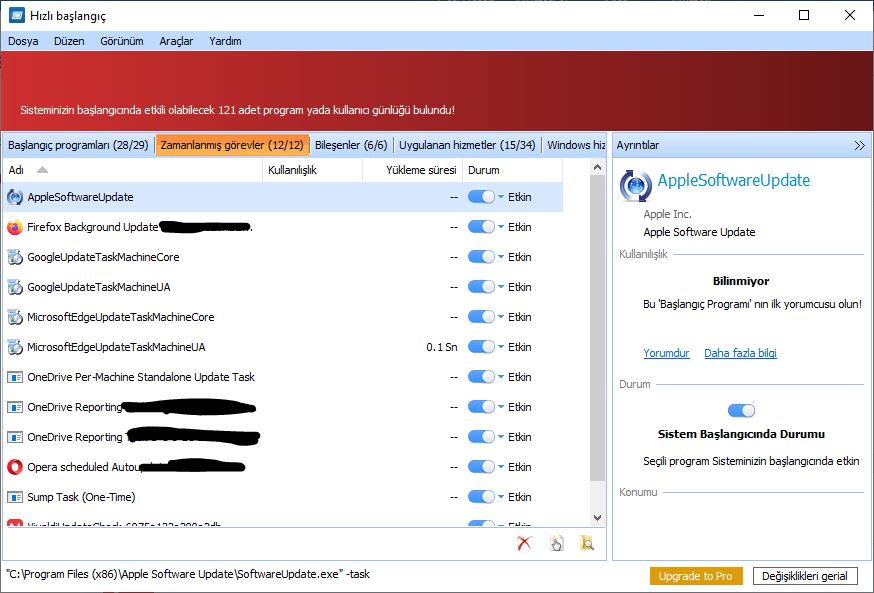Open OneDrive Per-Machine Standalone status dropdown arrow

tap(501, 377)
